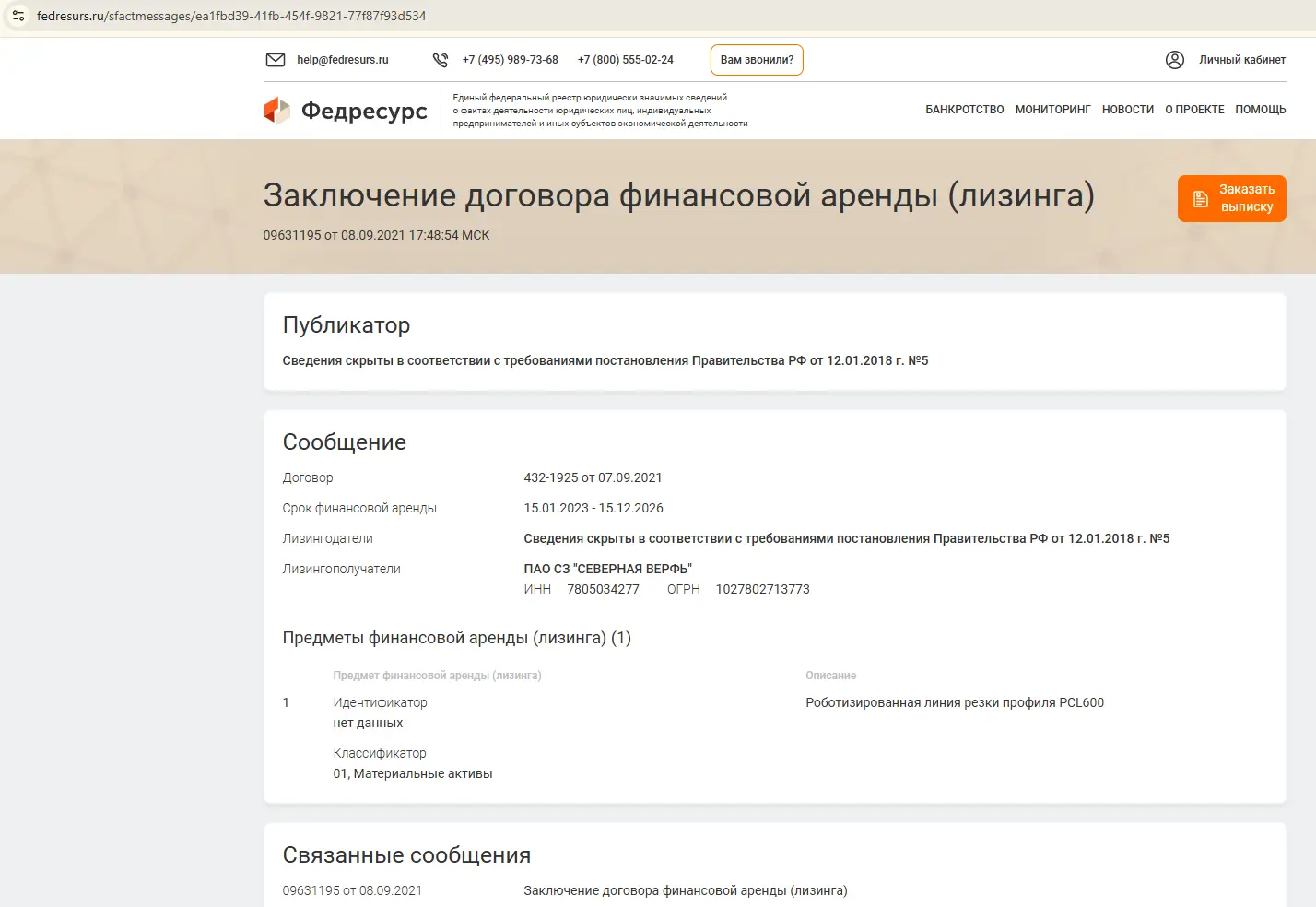Click the hidden publisher info notice text

[605, 360]
